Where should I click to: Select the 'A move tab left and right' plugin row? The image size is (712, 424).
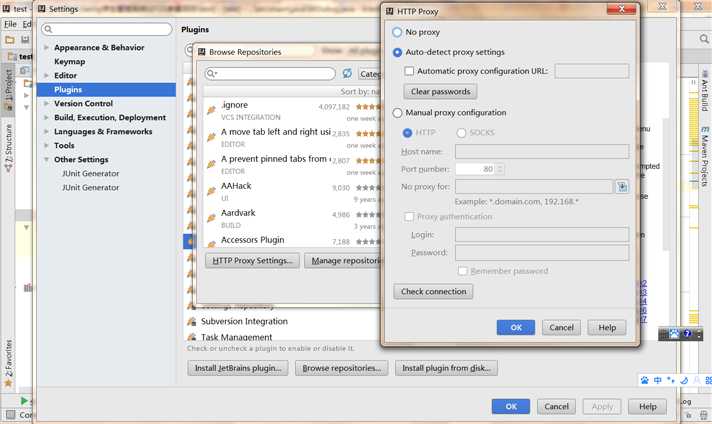tap(293, 137)
